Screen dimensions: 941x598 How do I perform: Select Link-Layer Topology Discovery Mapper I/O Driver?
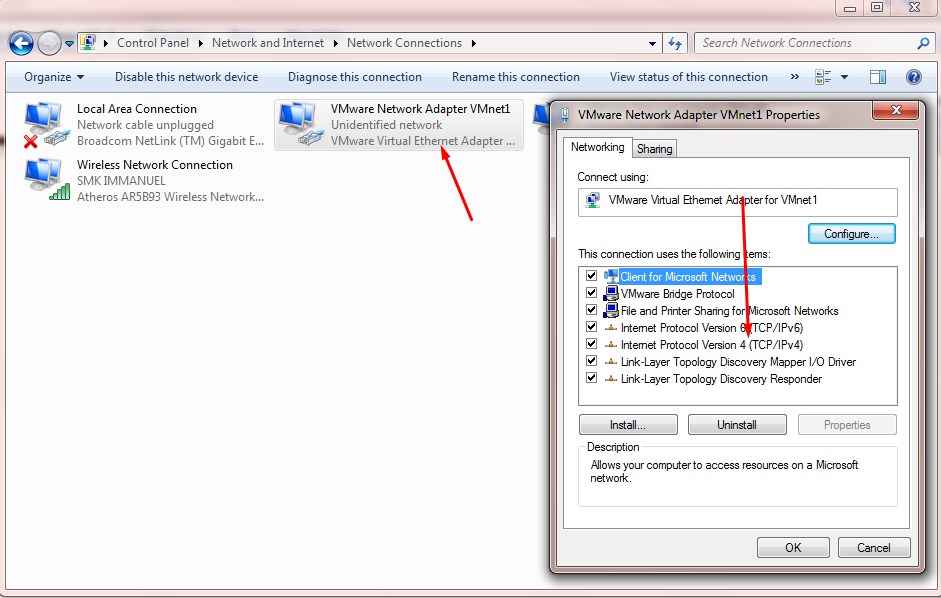[738, 361]
